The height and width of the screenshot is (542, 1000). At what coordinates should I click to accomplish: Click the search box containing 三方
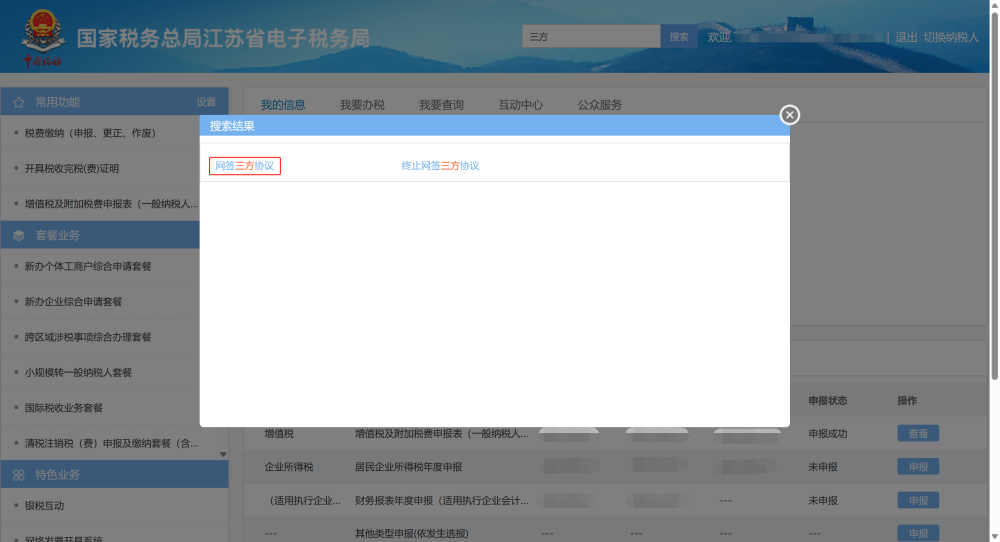[x=591, y=37]
